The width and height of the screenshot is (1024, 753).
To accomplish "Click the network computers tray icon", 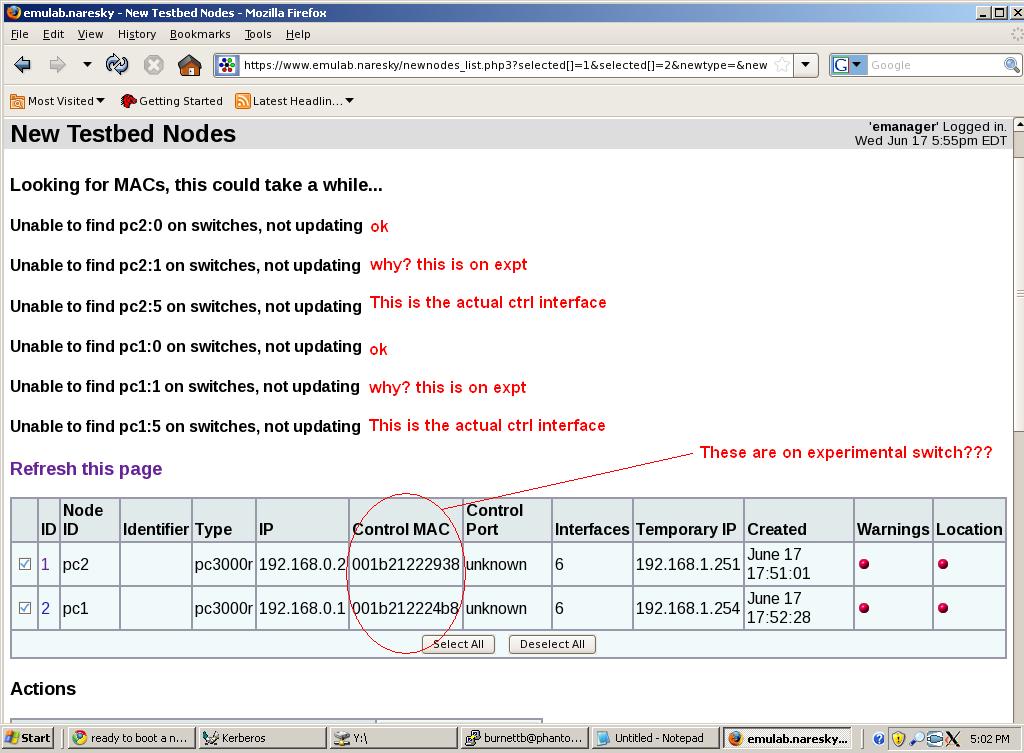I will [x=935, y=739].
